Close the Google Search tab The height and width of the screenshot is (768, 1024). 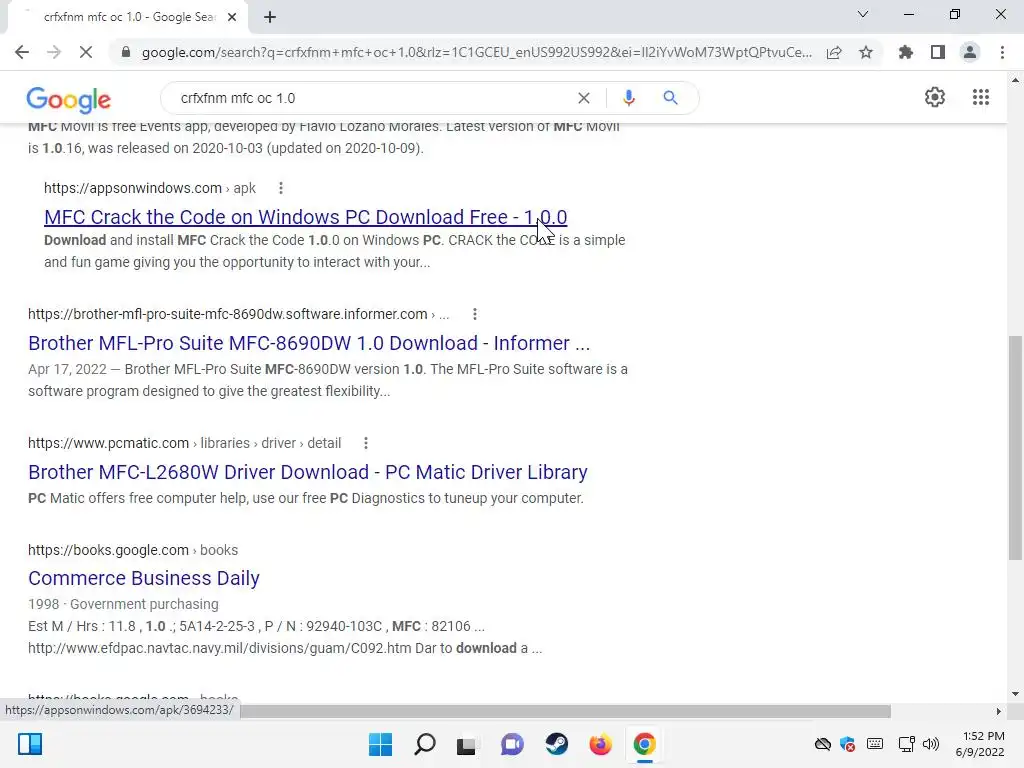pos(232,17)
